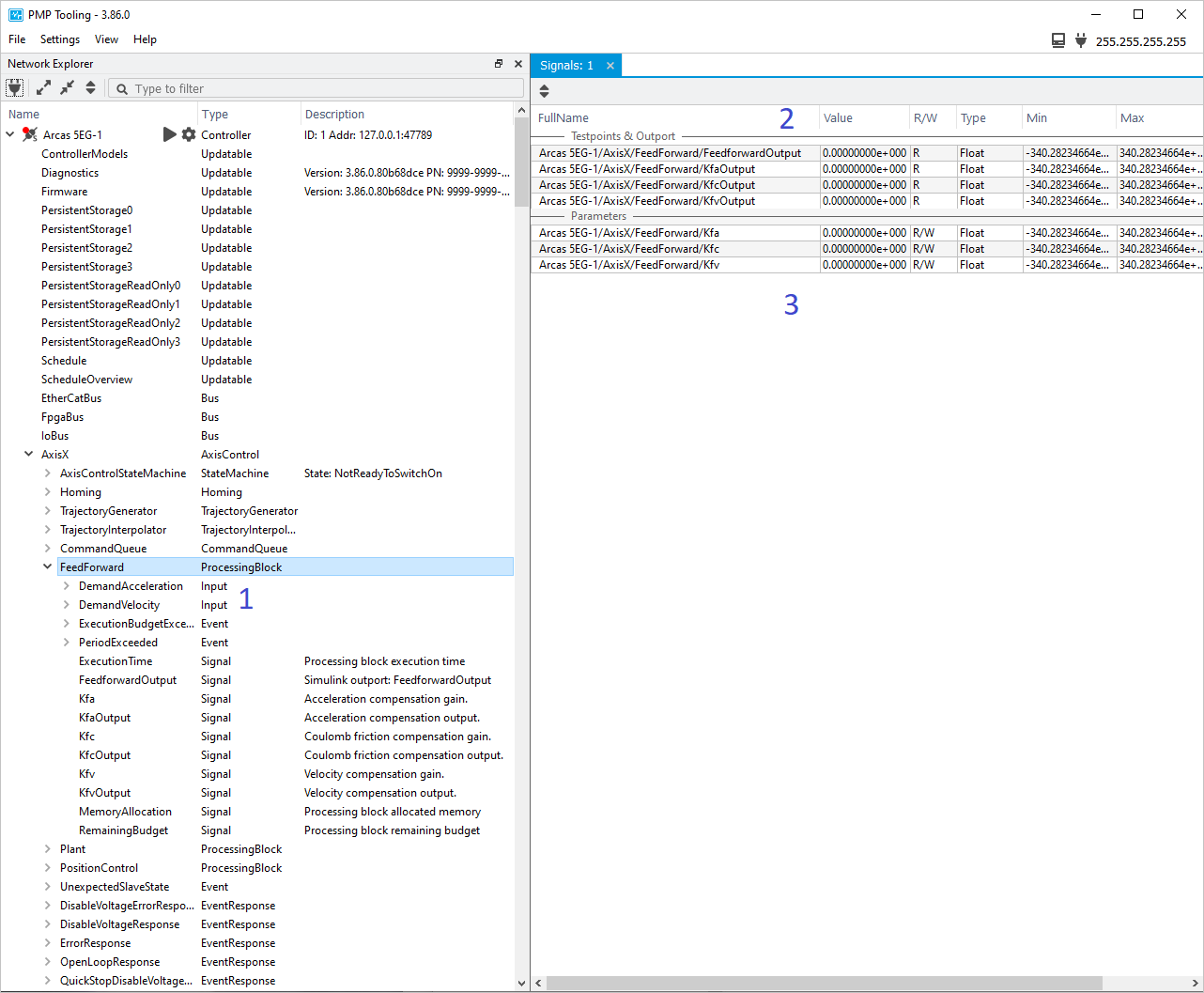The image size is (1204, 993).
Task: Select the Diagnostics tree item
Action: 69,172
